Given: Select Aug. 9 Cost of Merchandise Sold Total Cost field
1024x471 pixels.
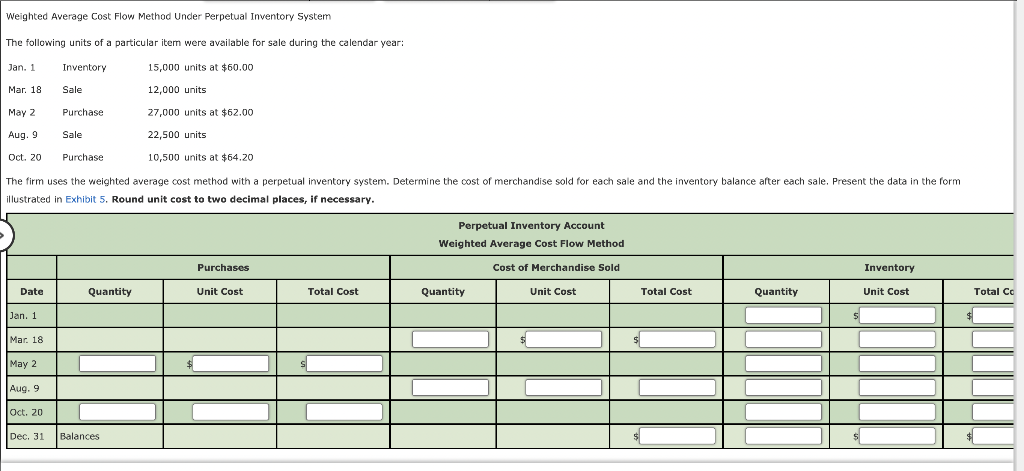Looking at the screenshot, I should point(677,388).
